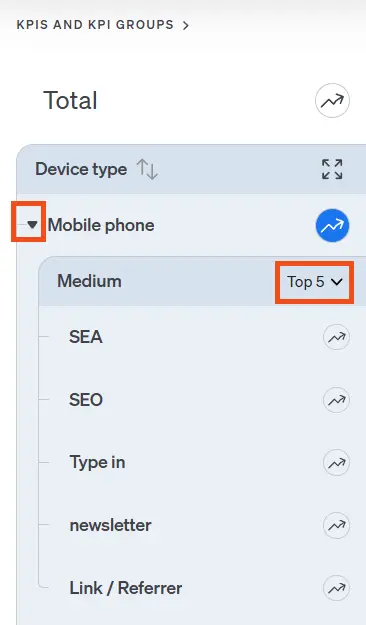The width and height of the screenshot is (366, 625).
Task: Collapse the Mobile phone row triangle
Action: click(32, 225)
